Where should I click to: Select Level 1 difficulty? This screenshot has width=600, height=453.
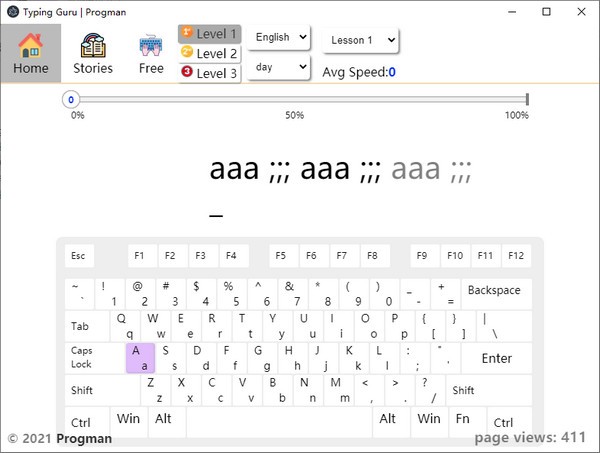[209, 34]
